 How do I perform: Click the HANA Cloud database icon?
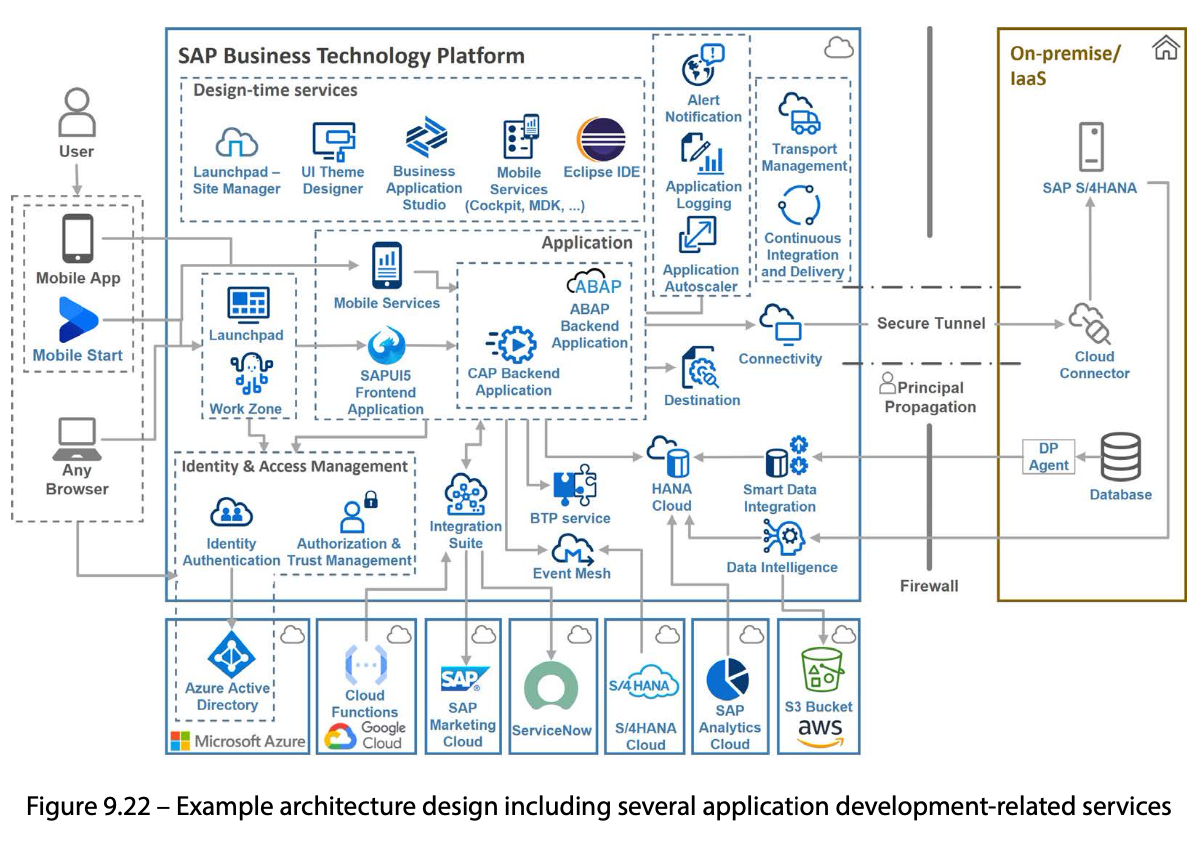click(670, 458)
